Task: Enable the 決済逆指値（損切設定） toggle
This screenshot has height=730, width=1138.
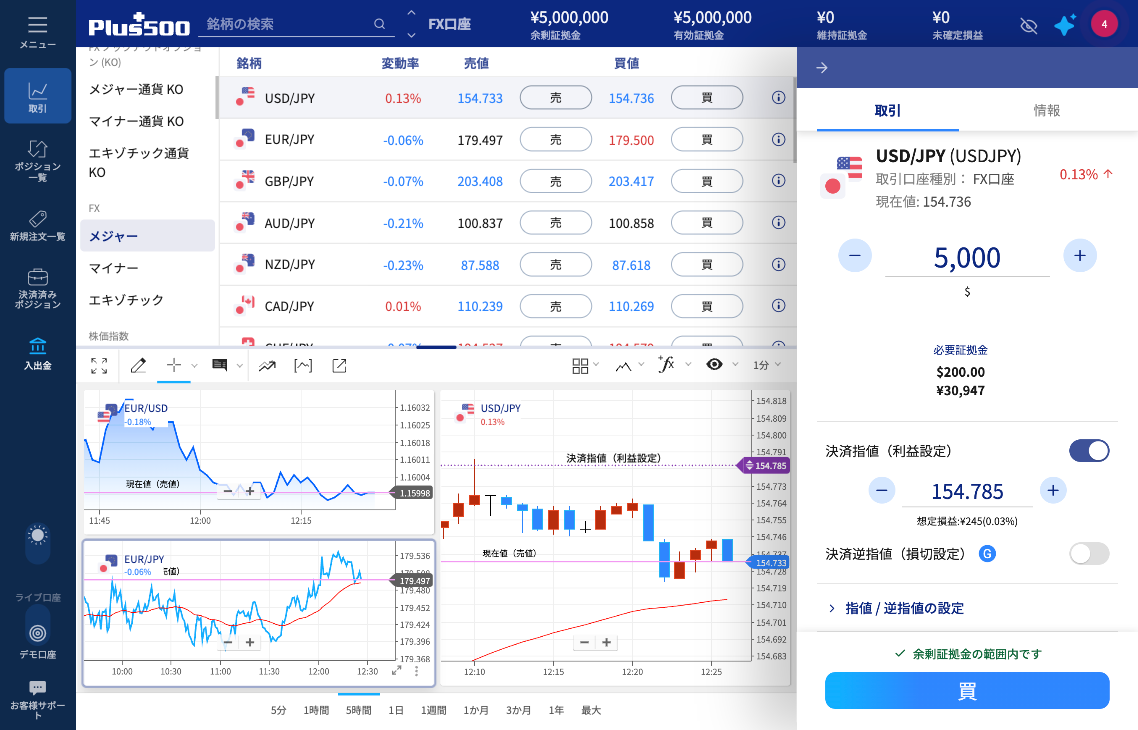Action: tap(1089, 553)
